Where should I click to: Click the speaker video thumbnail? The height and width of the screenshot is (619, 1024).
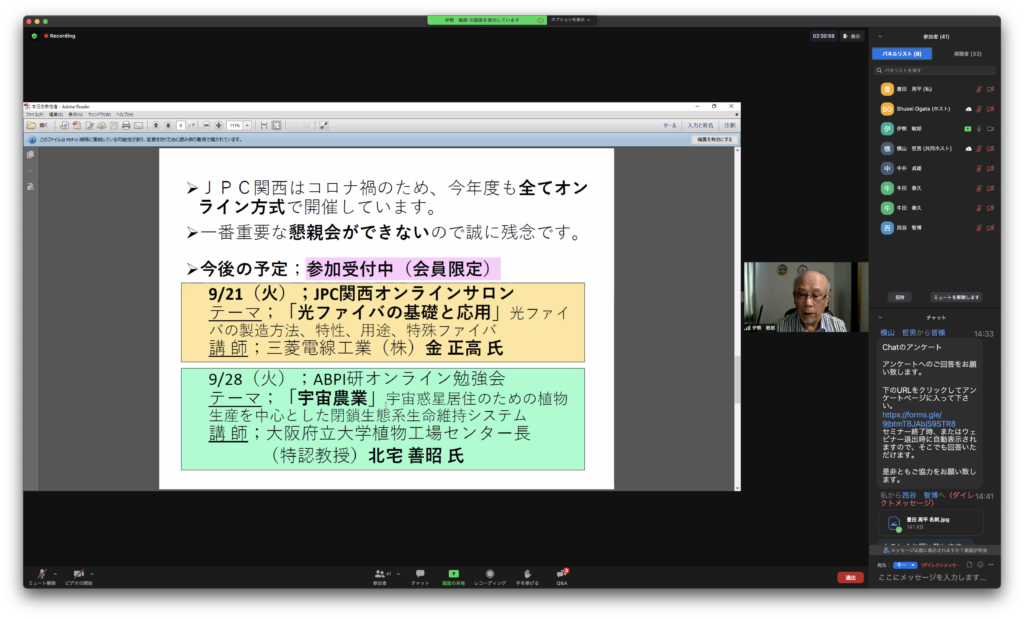coord(805,297)
